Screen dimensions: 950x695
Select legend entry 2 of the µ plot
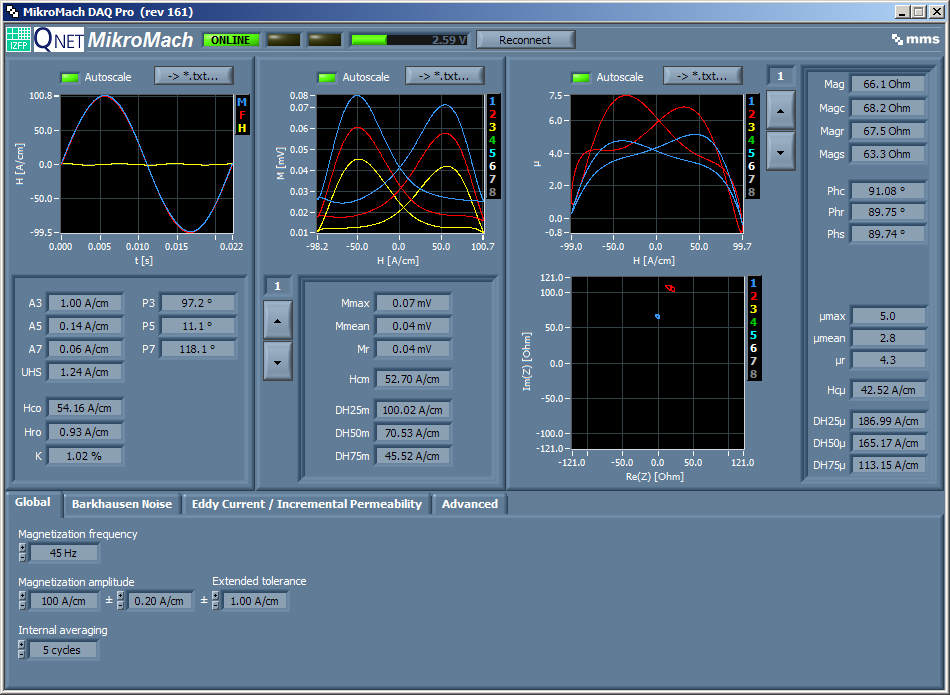(751, 114)
